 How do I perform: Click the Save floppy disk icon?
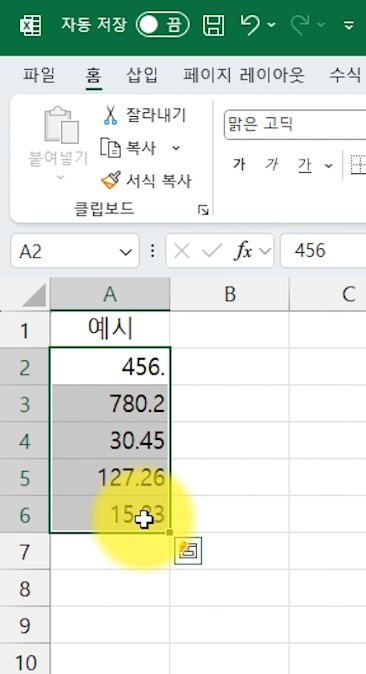click(214, 25)
